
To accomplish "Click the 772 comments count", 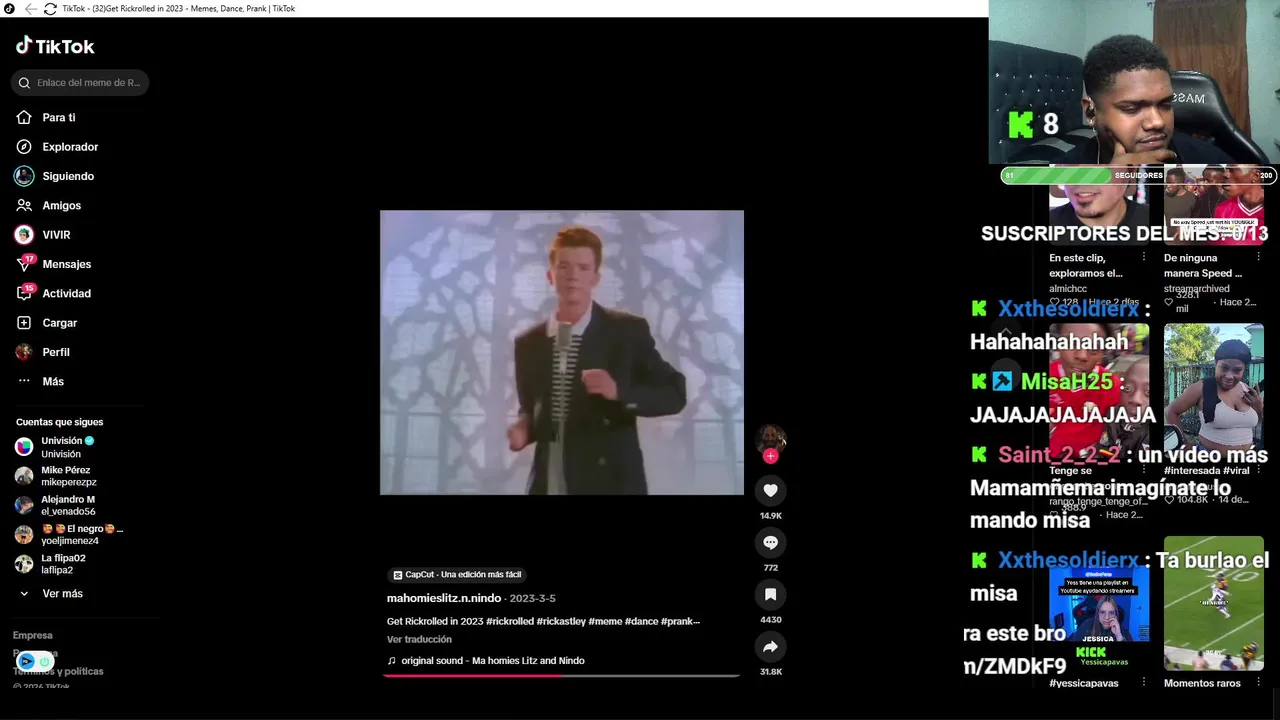I will [x=770, y=568].
